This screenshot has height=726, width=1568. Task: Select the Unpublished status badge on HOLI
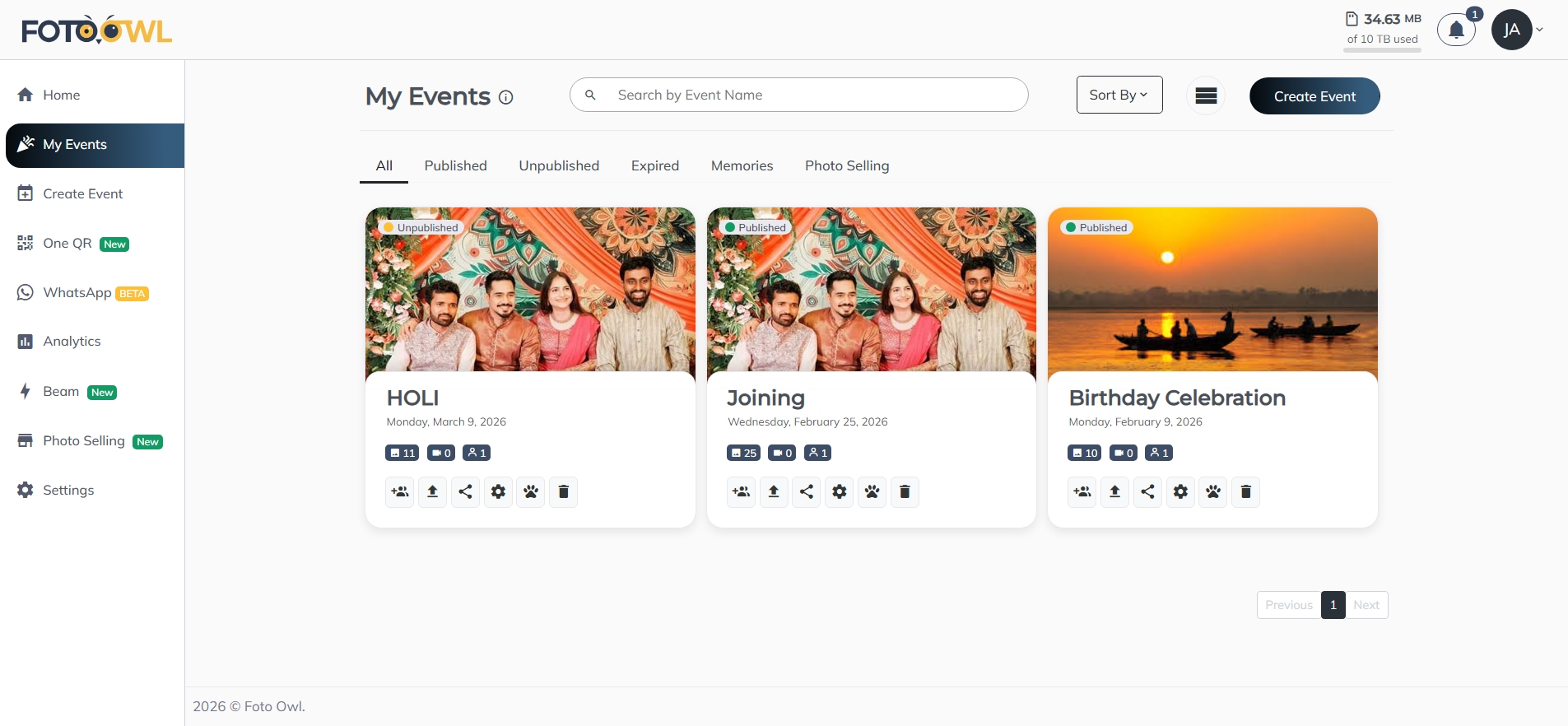420,227
